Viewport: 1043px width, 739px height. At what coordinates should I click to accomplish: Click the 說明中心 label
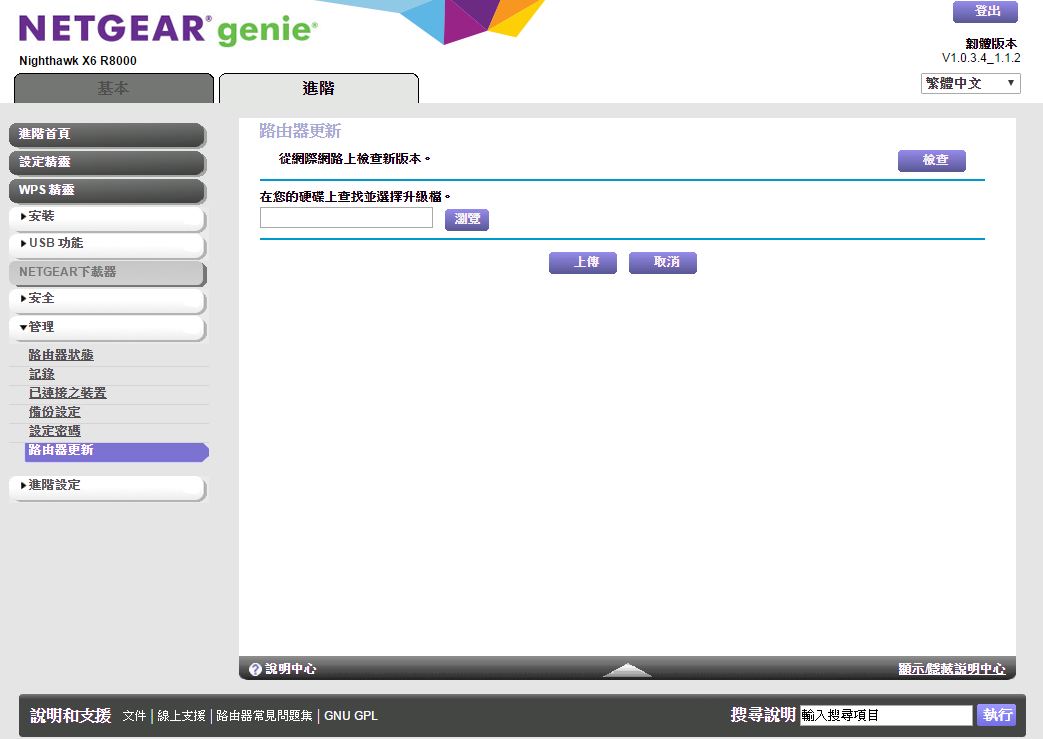(291, 669)
